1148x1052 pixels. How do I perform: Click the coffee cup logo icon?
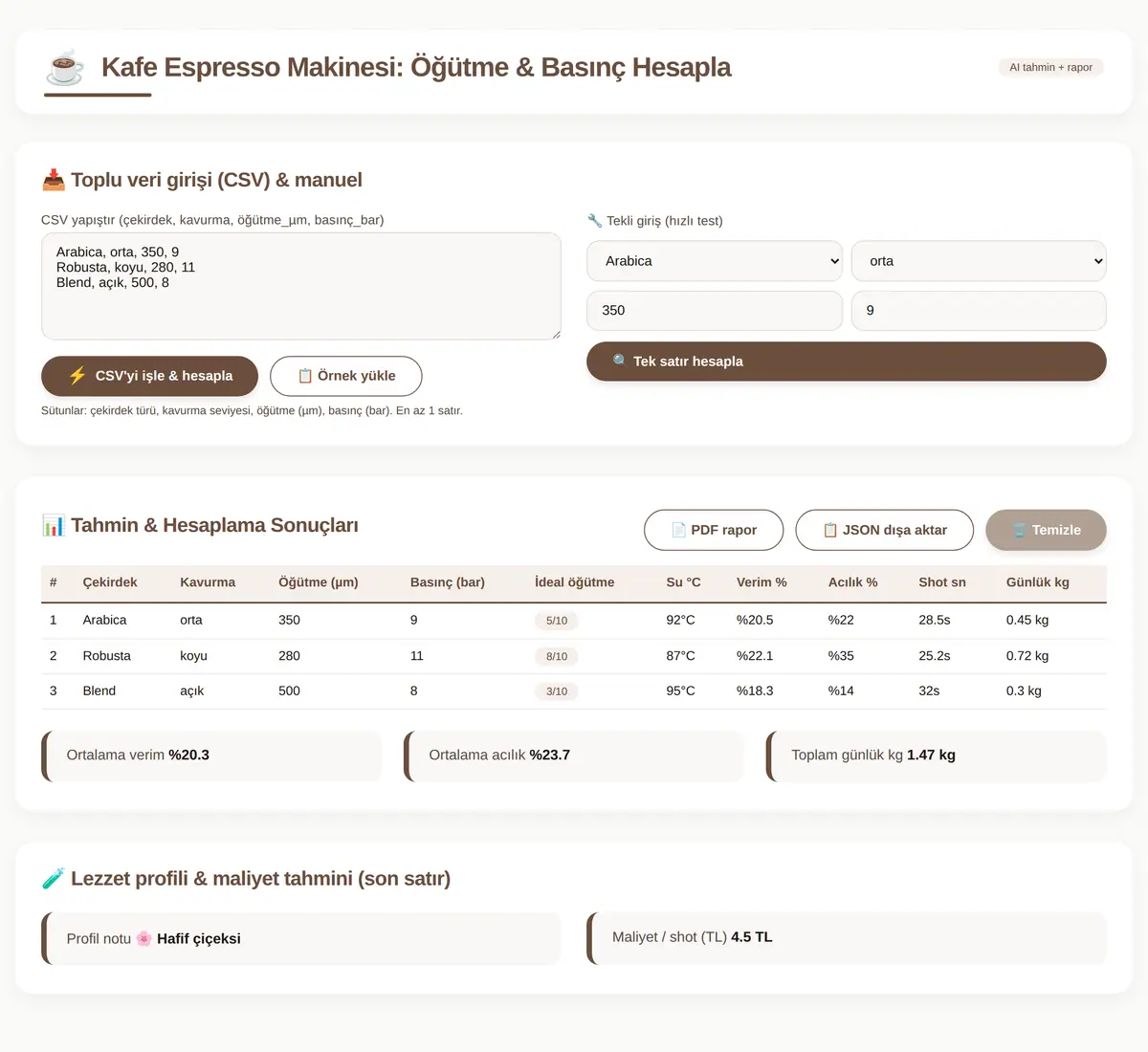(x=65, y=68)
